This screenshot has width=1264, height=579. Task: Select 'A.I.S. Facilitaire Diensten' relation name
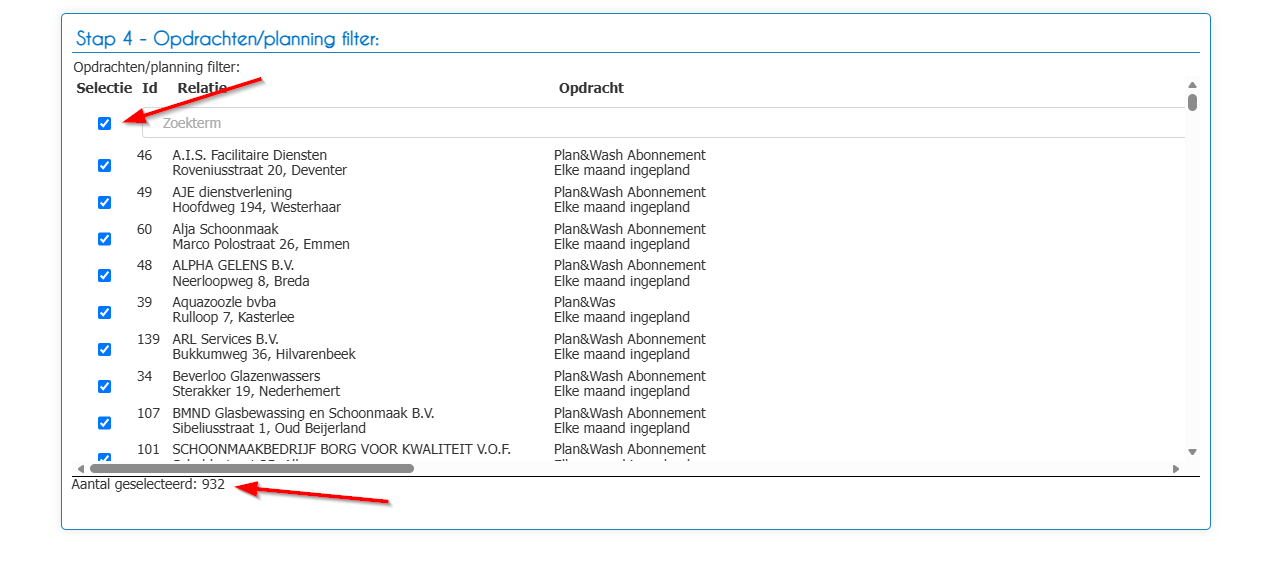[x=250, y=155]
